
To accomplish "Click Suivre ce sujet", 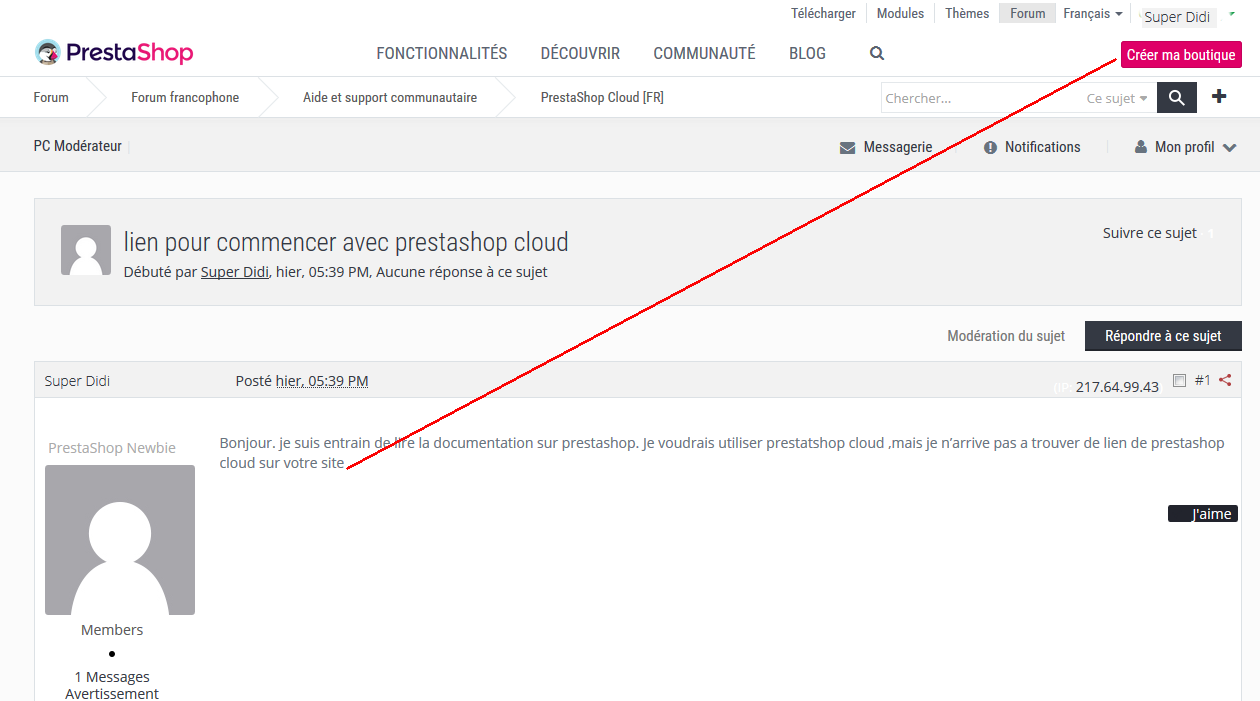I will coord(1149,233).
